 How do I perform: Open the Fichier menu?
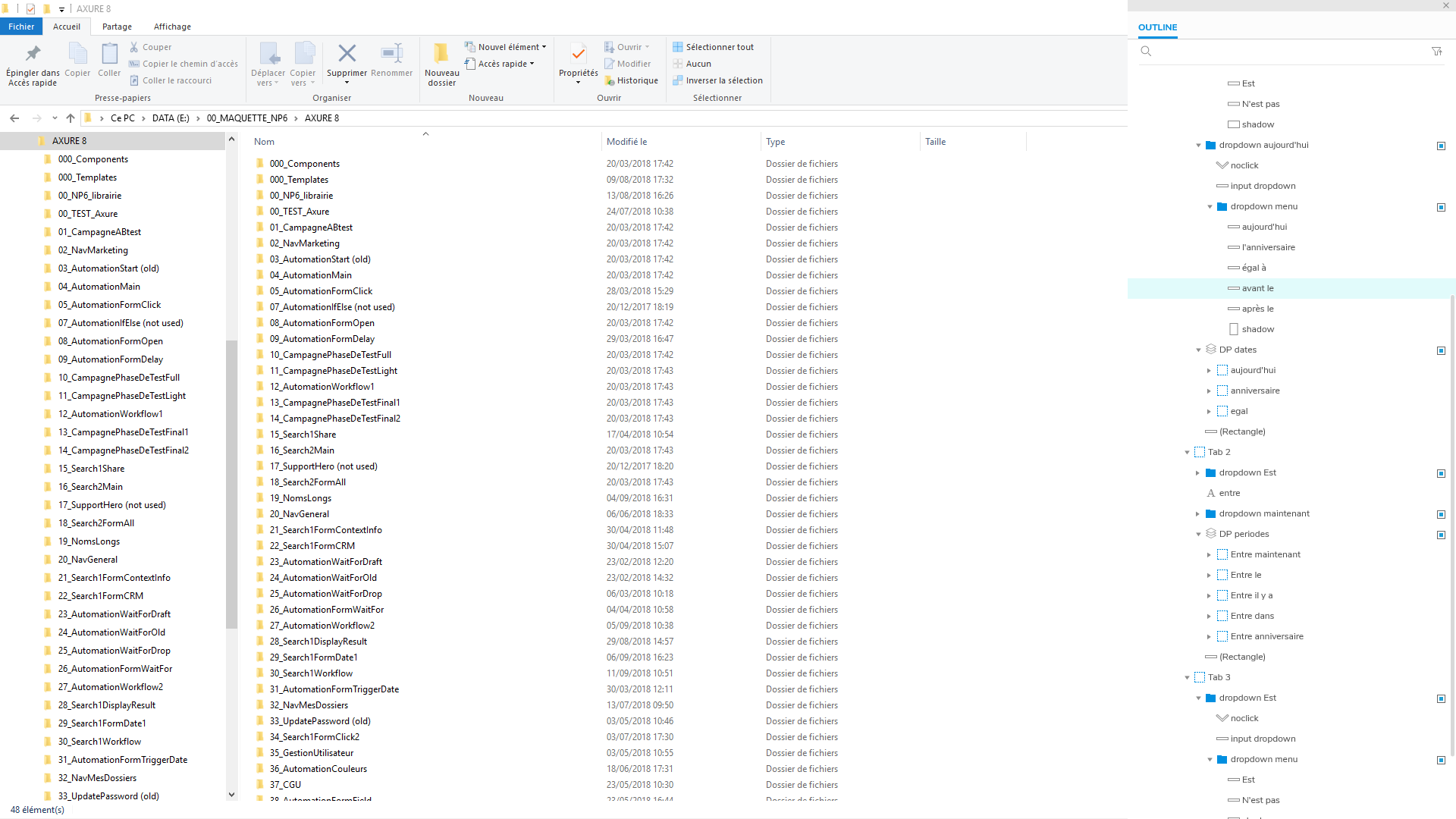pos(21,27)
